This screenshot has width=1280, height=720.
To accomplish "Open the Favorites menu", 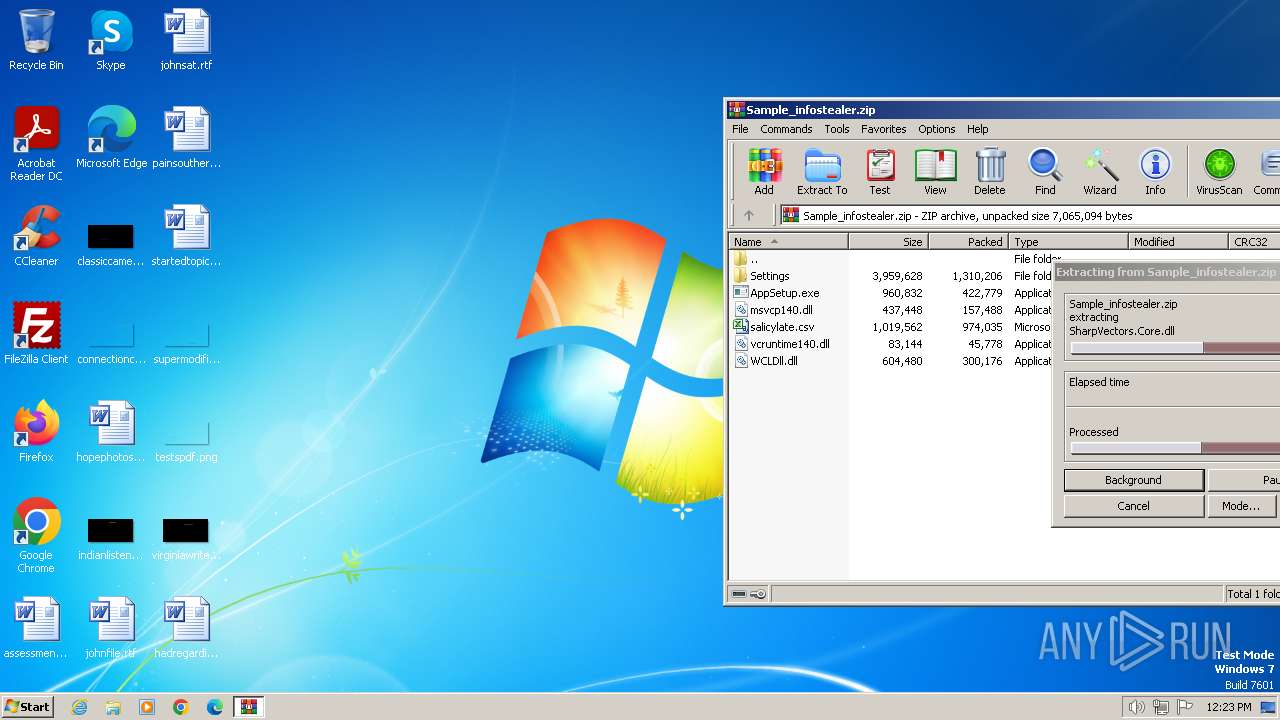I will coord(884,129).
